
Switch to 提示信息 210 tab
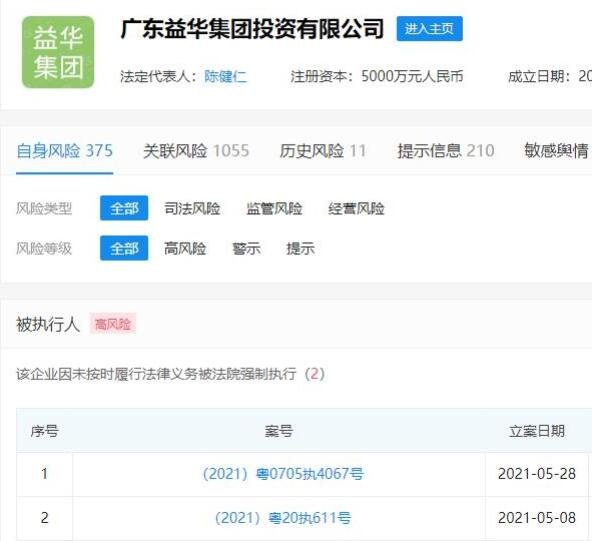pos(446,151)
